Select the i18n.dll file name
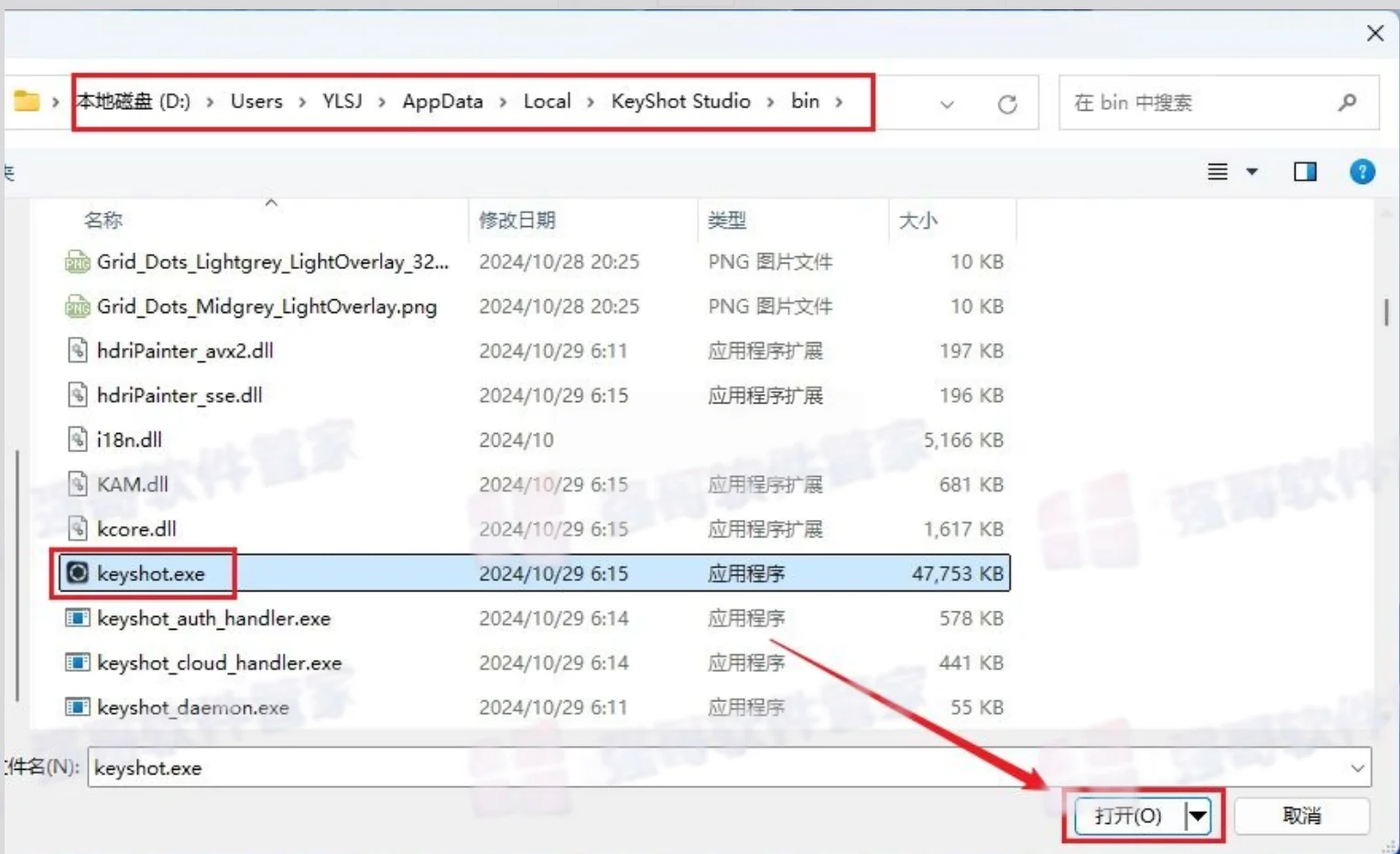The image size is (1400, 854). [129, 440]
